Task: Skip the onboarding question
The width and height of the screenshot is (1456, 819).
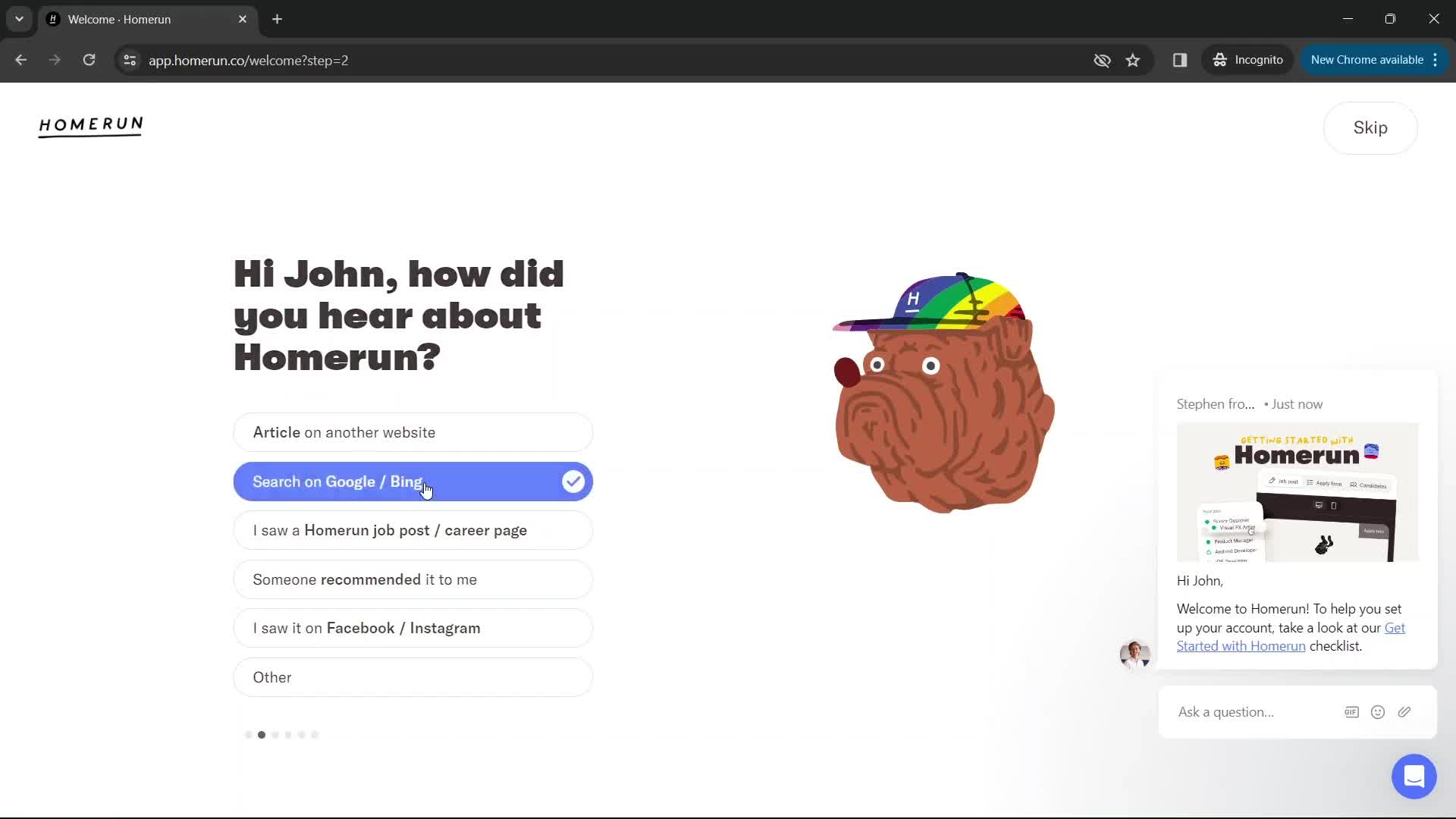Action: point(1370,127)
